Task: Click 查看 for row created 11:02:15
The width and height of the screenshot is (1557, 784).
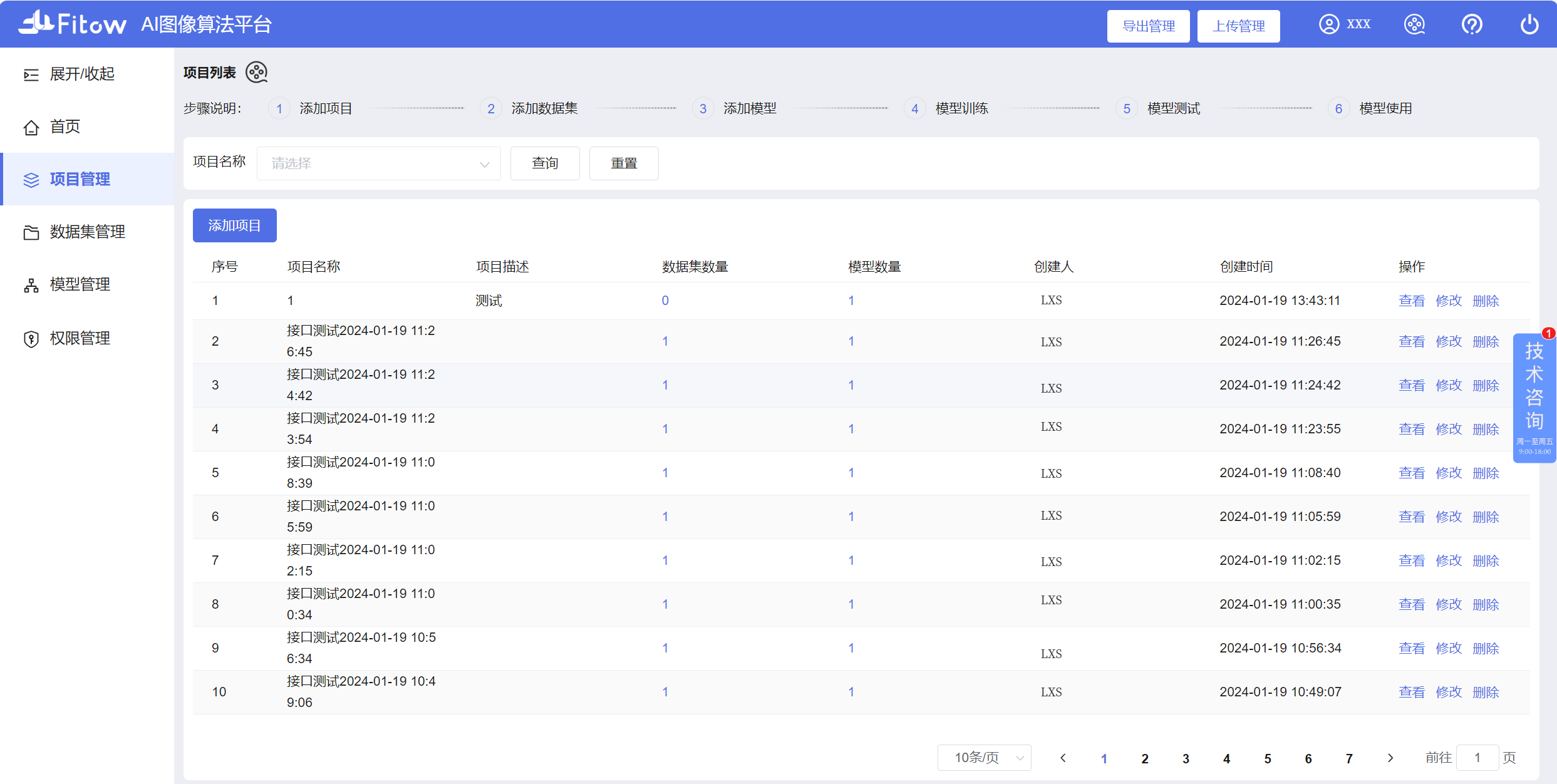Action: point(1412,560)
